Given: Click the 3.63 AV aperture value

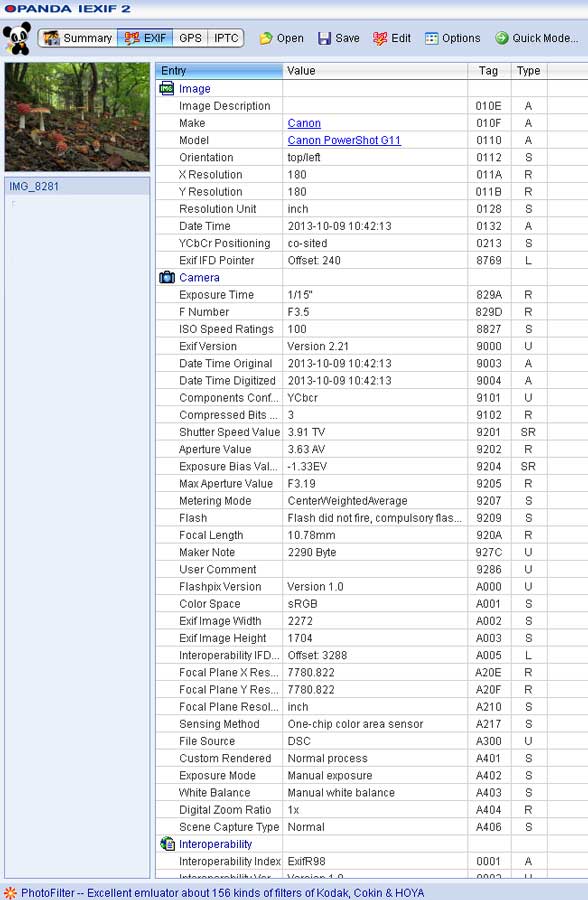Looking at the screenshot, I should click(306, 449).
